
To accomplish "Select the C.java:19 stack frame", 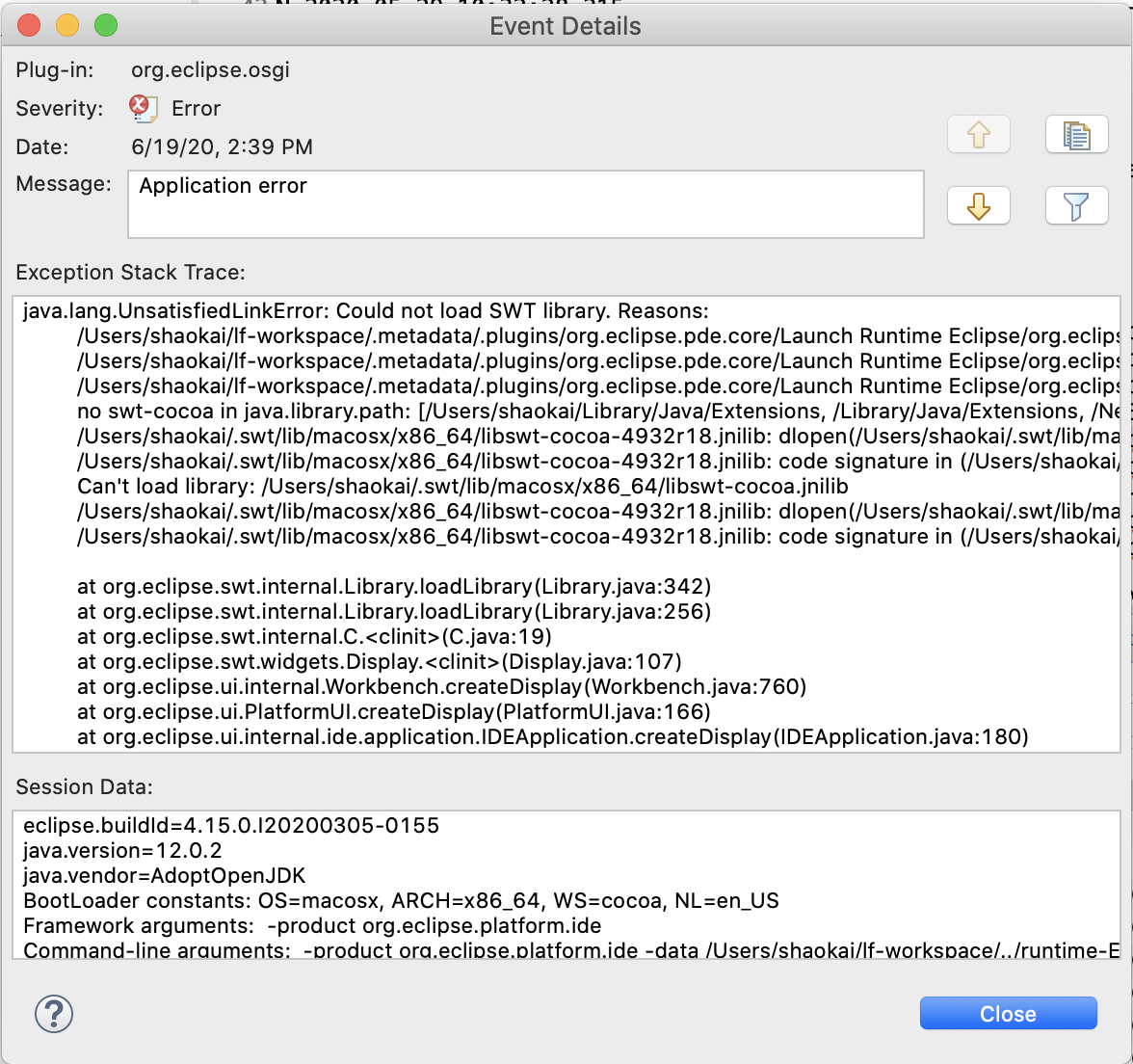I will 314,637.
